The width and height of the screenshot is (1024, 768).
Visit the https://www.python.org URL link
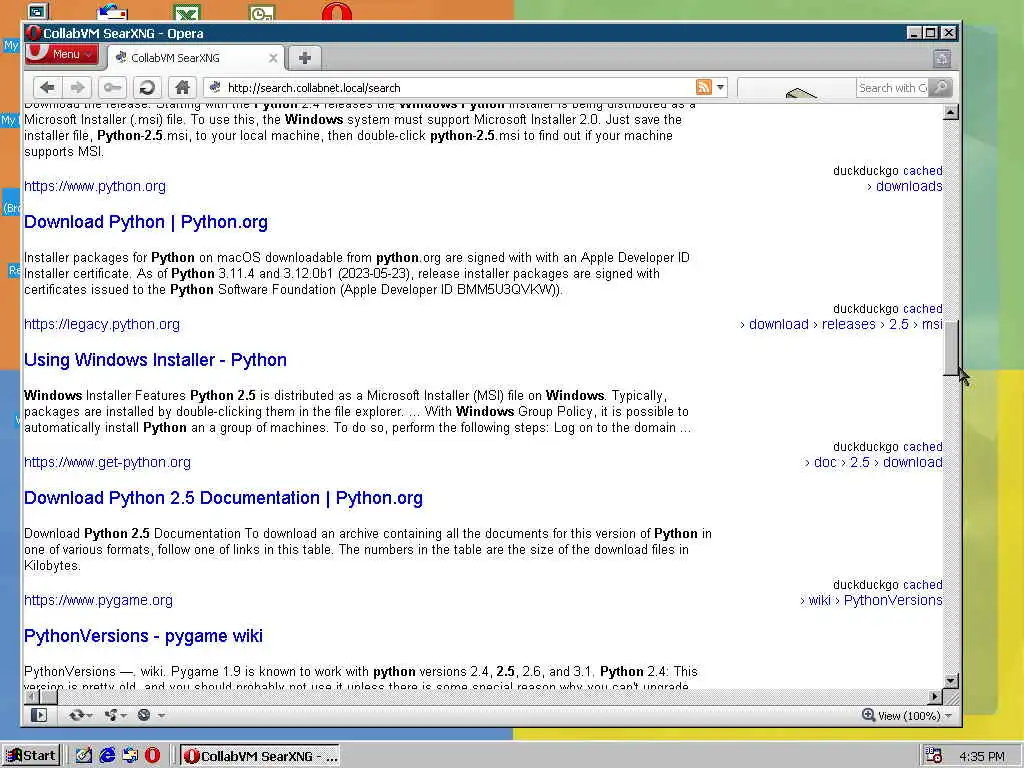point(95,186)
